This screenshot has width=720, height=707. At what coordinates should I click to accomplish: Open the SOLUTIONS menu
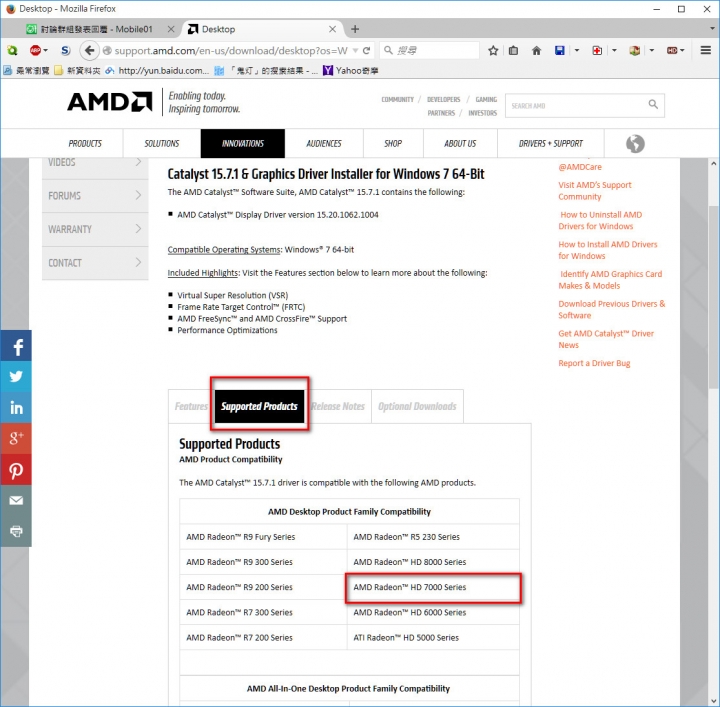coord(162,144)
